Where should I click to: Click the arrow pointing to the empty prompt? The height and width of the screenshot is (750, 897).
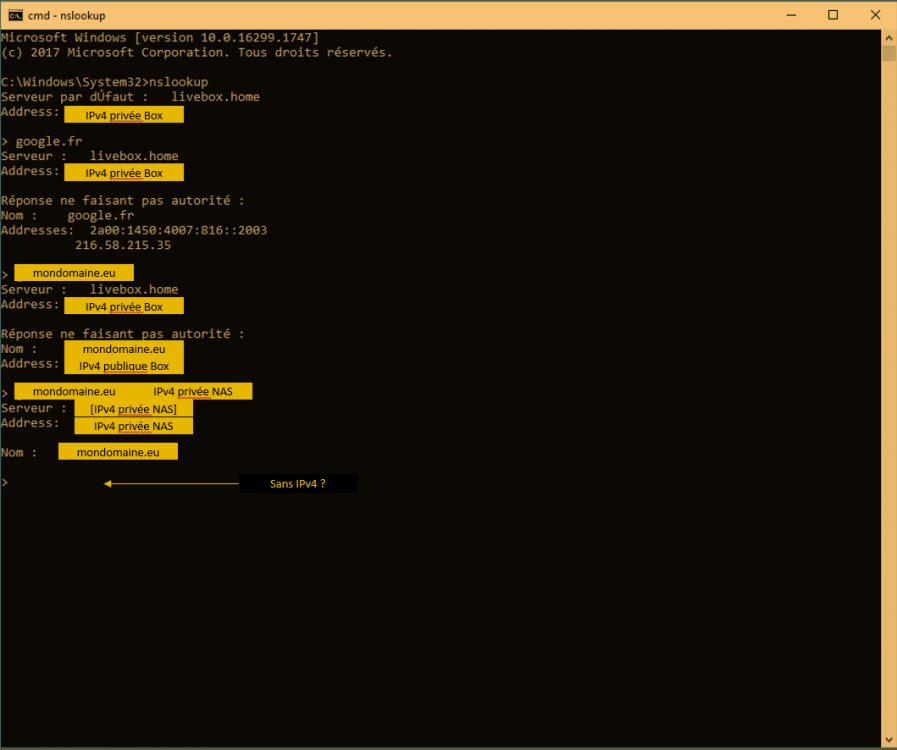pyautogui.click(x=170, y=484)
